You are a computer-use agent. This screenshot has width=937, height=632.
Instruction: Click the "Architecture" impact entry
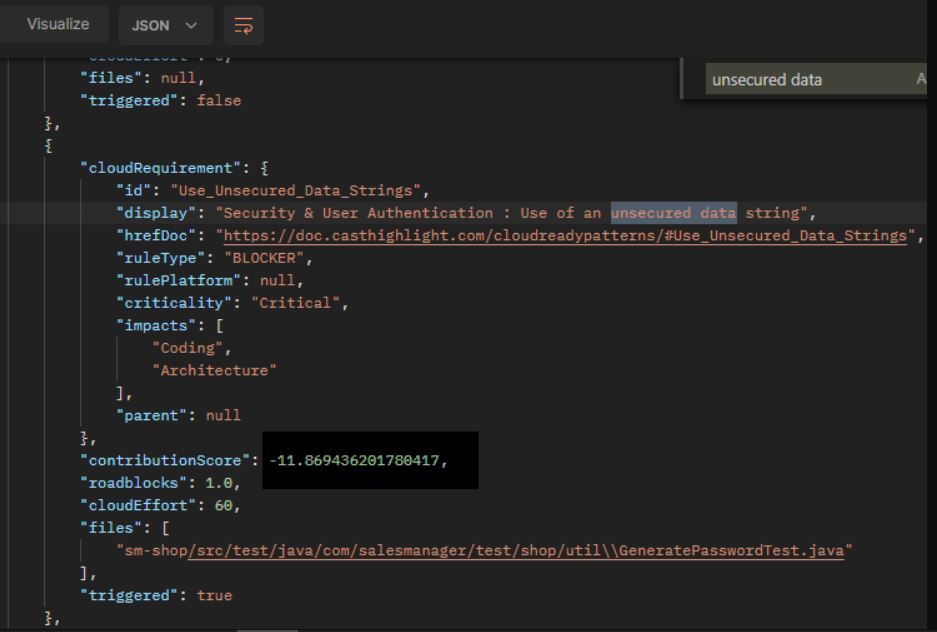215,370
